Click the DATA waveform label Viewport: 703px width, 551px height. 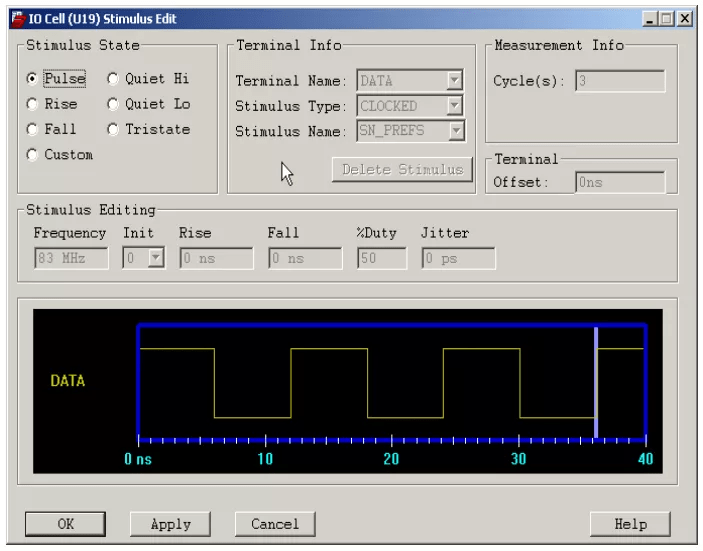click(68, 381)
